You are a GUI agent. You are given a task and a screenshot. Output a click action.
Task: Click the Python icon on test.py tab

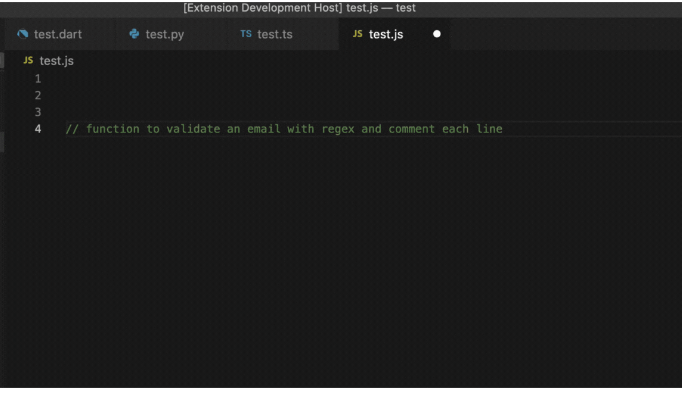(x=134, y=34)
